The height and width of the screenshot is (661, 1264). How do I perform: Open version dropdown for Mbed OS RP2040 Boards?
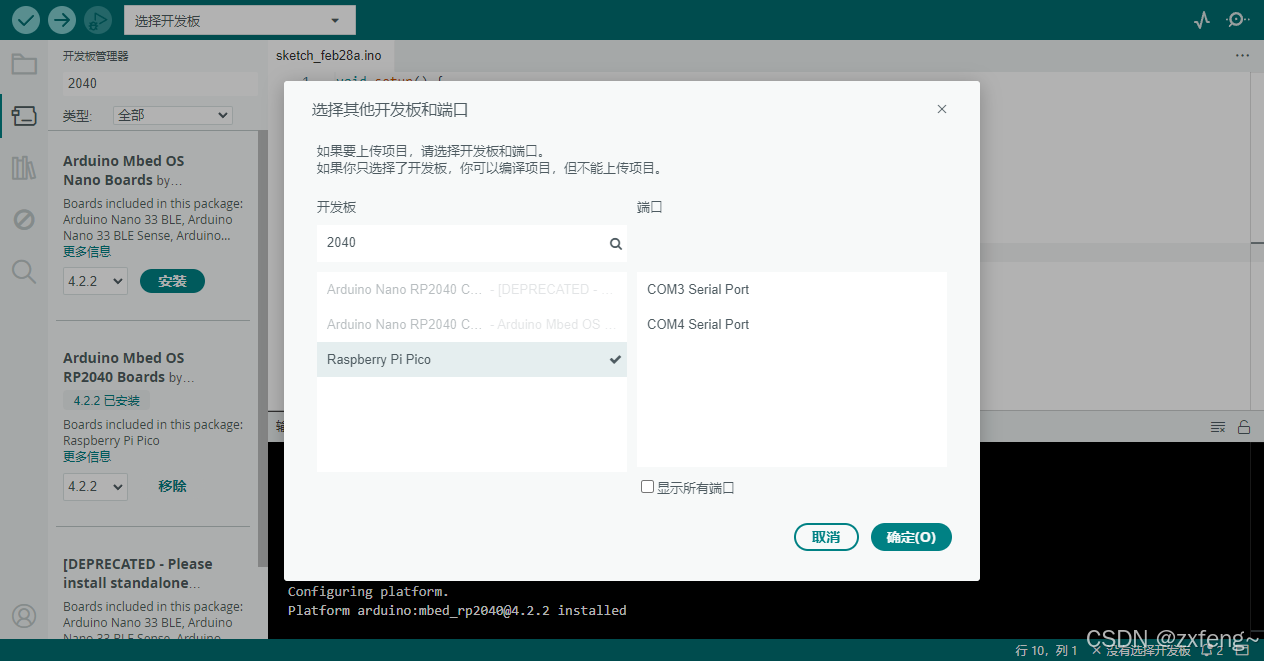tap(95, 487)
